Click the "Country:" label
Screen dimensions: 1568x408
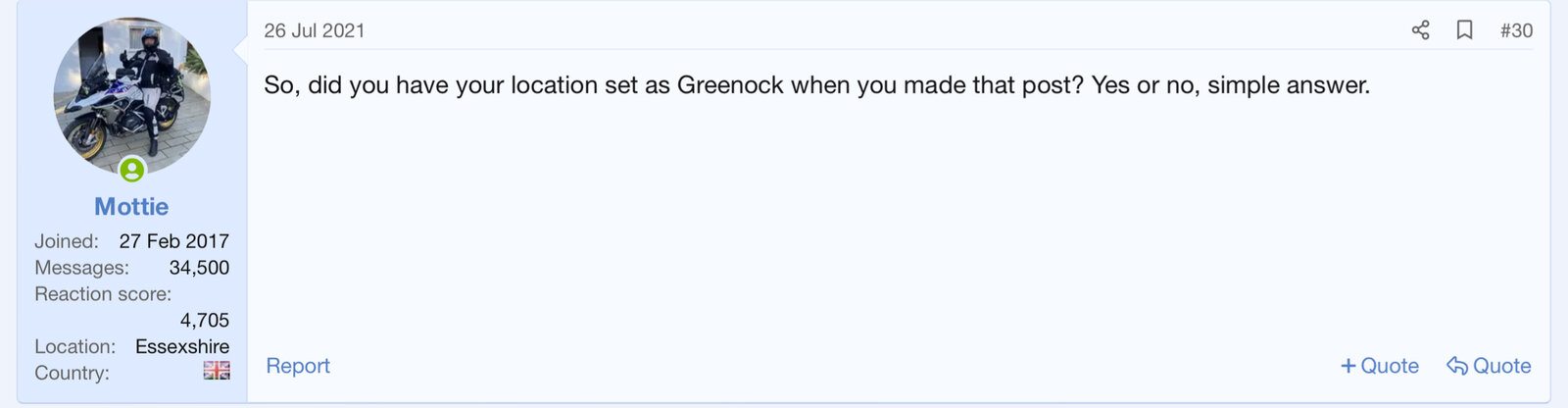[72, 373]
